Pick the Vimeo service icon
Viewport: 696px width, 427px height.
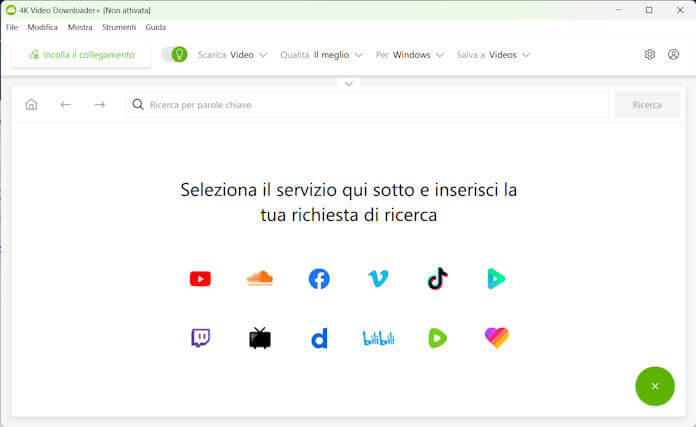(378, 279)
